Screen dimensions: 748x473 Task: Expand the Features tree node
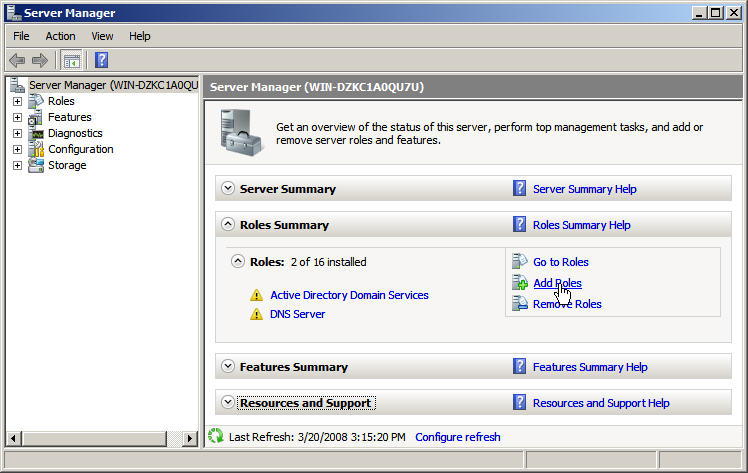[x=17, y=117]
